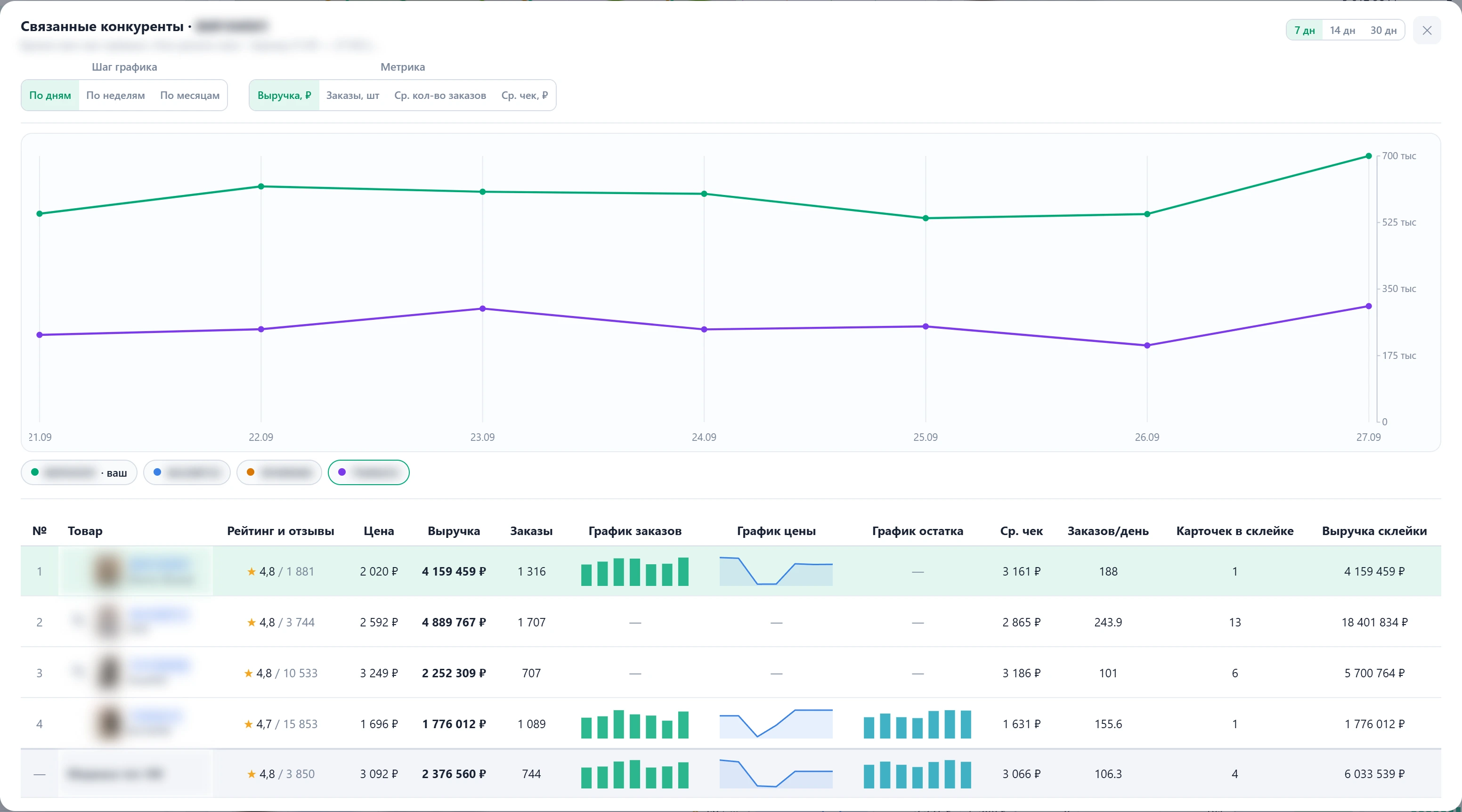
Task: Click purple line point at 23.09
Action: pyautogui.click(x=482, y=309)
